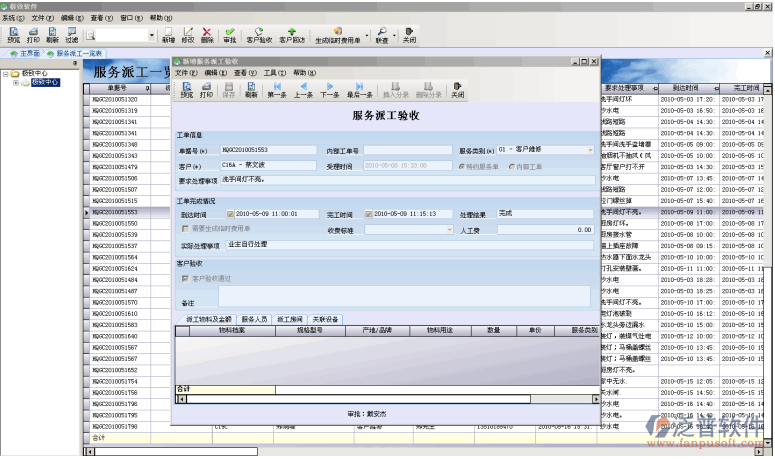Click the 审核 (approve) icon in main toolbar

(x=231, y=36)
